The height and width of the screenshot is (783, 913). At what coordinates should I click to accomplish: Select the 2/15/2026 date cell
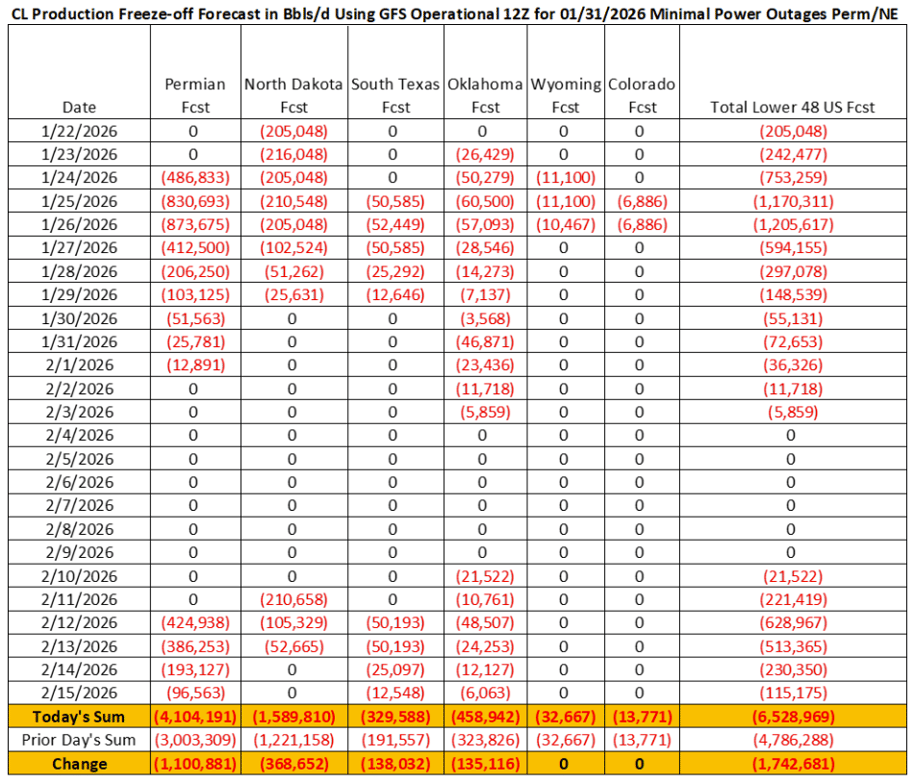coord(80,693)
